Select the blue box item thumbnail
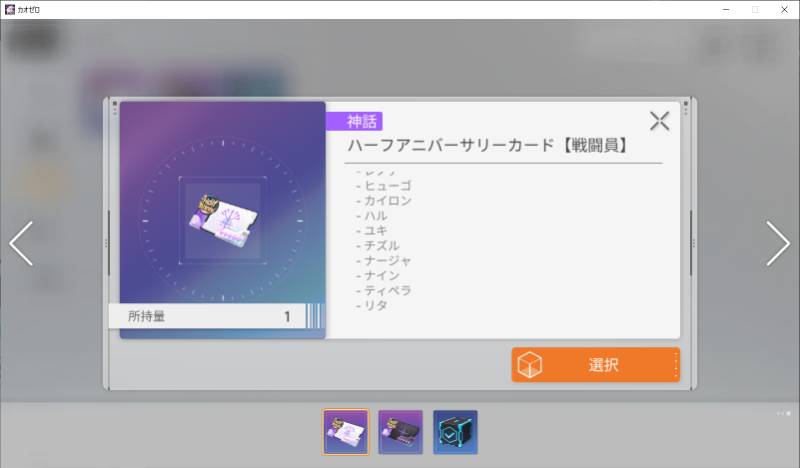This screenshot has width=800, height=468. point(455,432)
